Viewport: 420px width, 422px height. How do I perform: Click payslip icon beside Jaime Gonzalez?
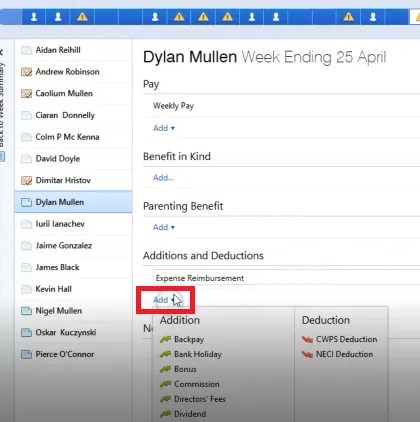point(26,246)
